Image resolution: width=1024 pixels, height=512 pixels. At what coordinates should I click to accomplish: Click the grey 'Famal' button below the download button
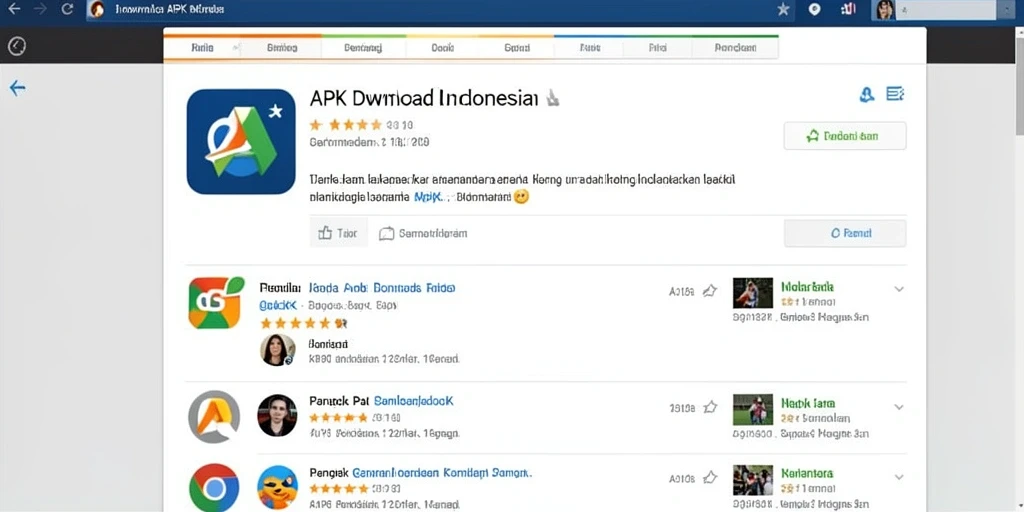click(844, 233)
